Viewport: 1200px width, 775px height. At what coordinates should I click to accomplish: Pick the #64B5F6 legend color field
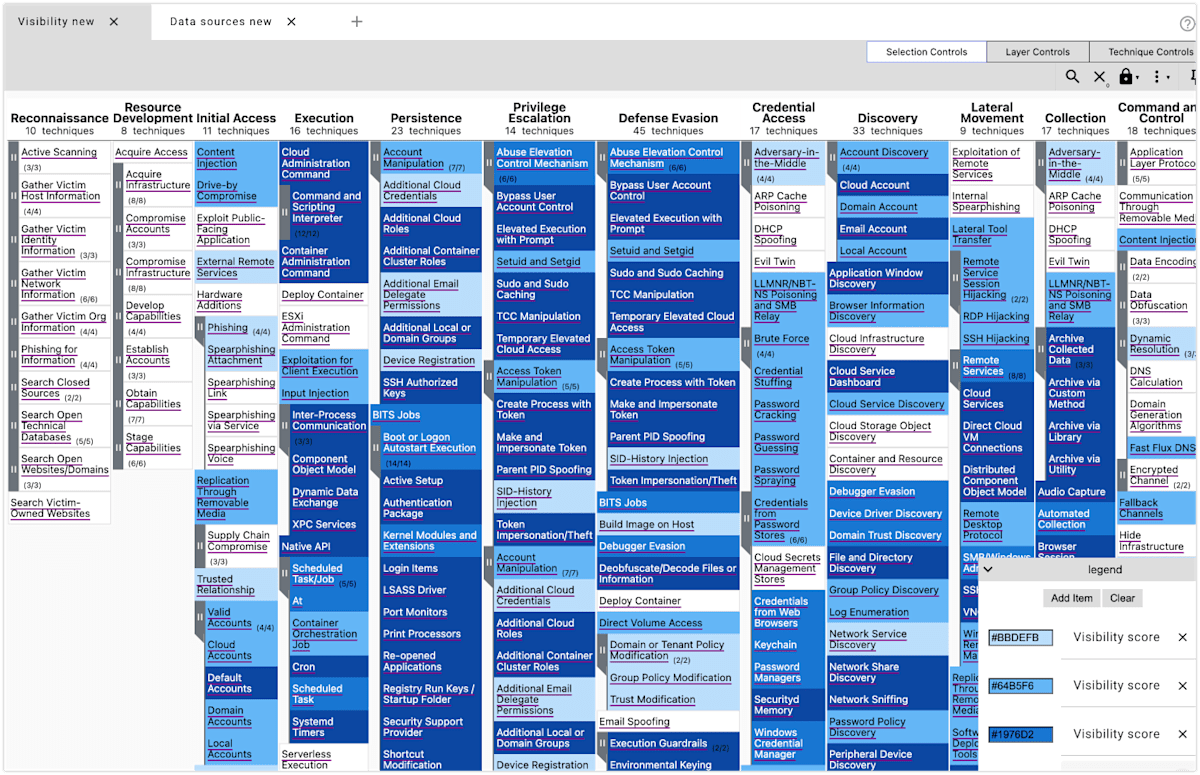(x=1020, y=686)
